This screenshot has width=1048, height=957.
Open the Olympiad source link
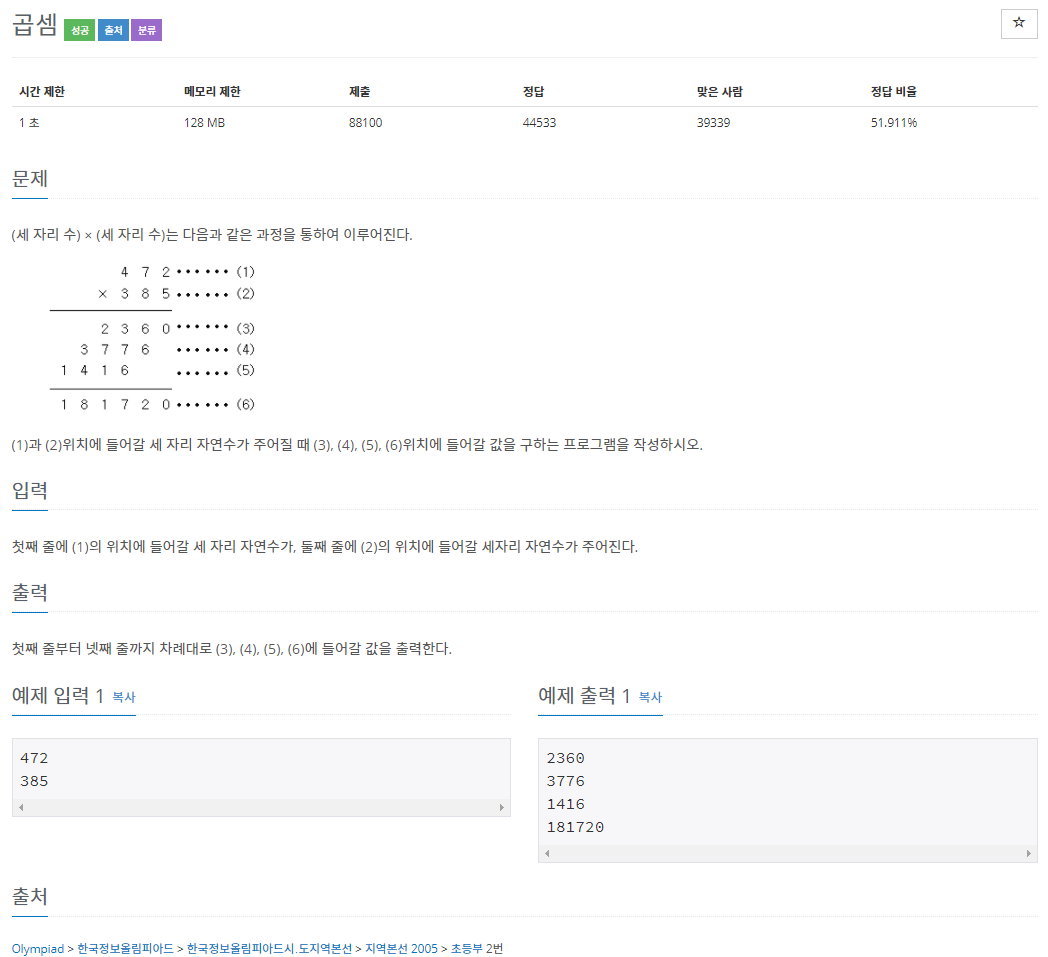(37, 948)
